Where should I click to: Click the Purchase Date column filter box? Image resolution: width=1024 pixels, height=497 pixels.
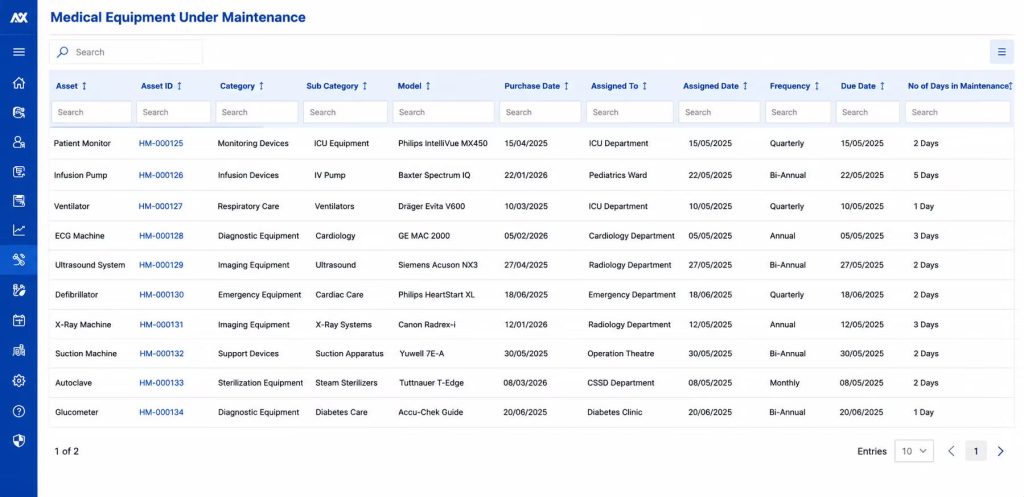[x=540, y=112]
